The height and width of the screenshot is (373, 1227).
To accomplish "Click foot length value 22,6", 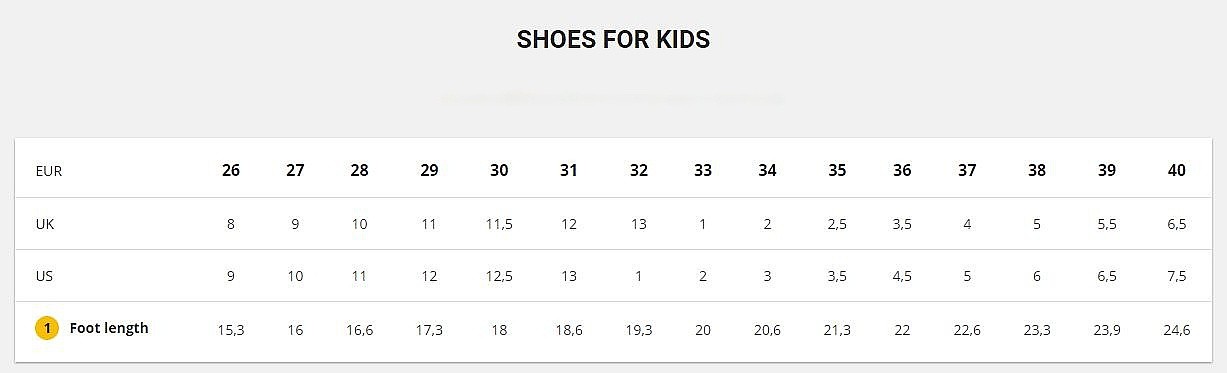I will point(967,329).
